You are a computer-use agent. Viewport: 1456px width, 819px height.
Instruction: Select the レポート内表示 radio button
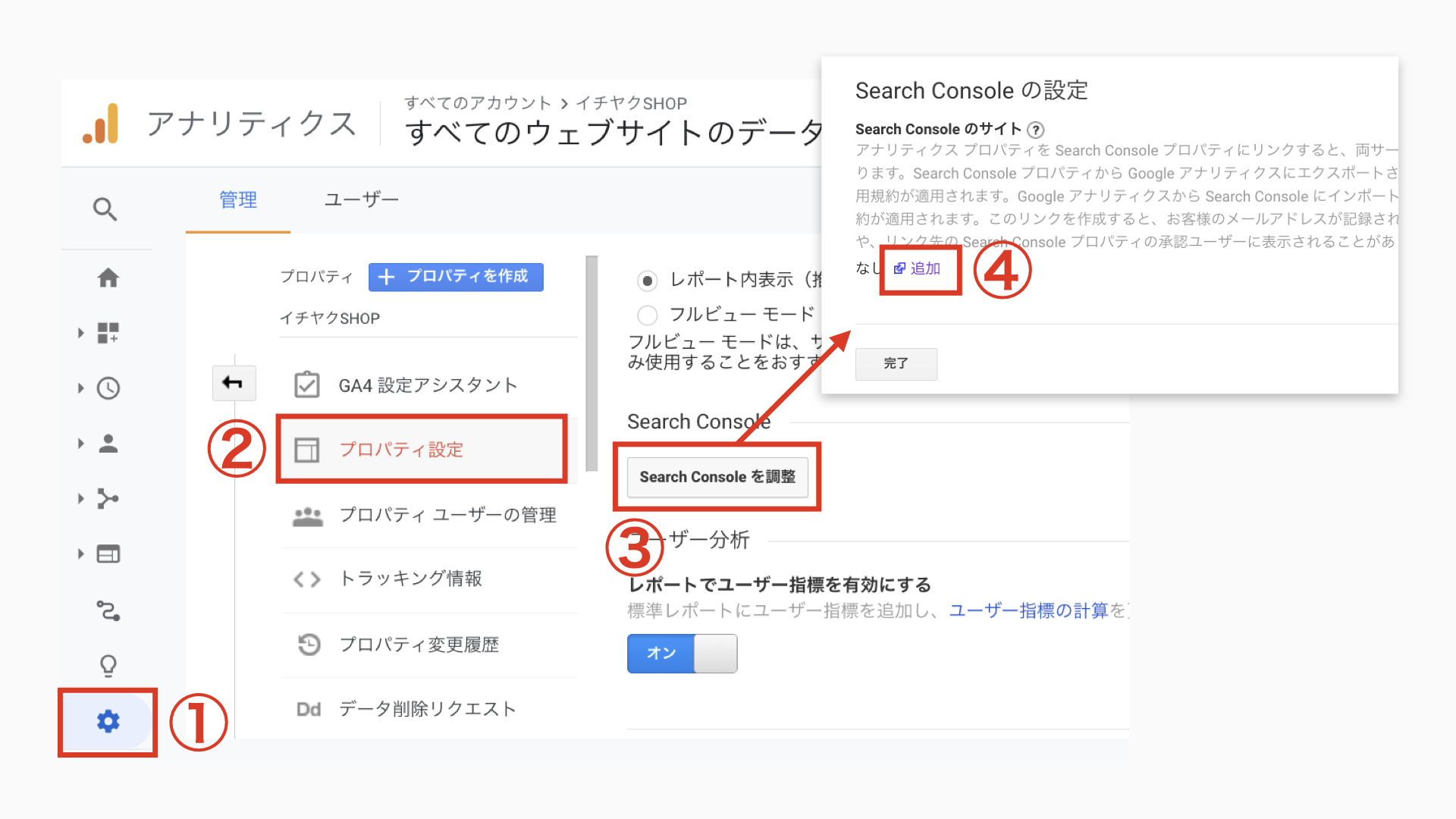coord(647,281)
